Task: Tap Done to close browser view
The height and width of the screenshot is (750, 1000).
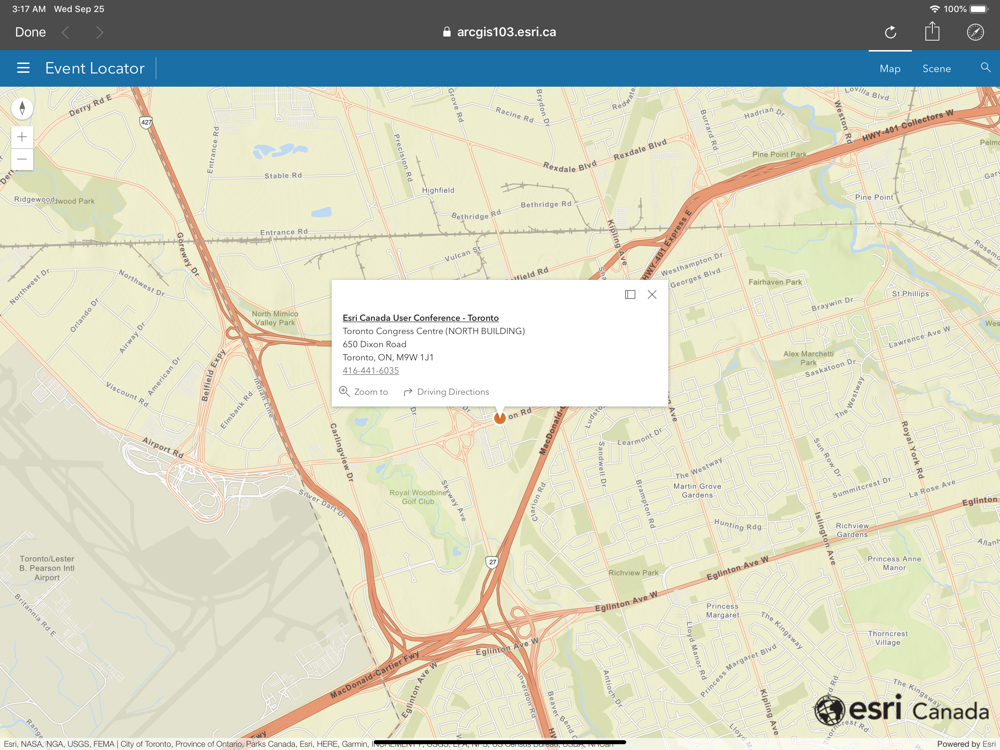Action: (30, 32)
